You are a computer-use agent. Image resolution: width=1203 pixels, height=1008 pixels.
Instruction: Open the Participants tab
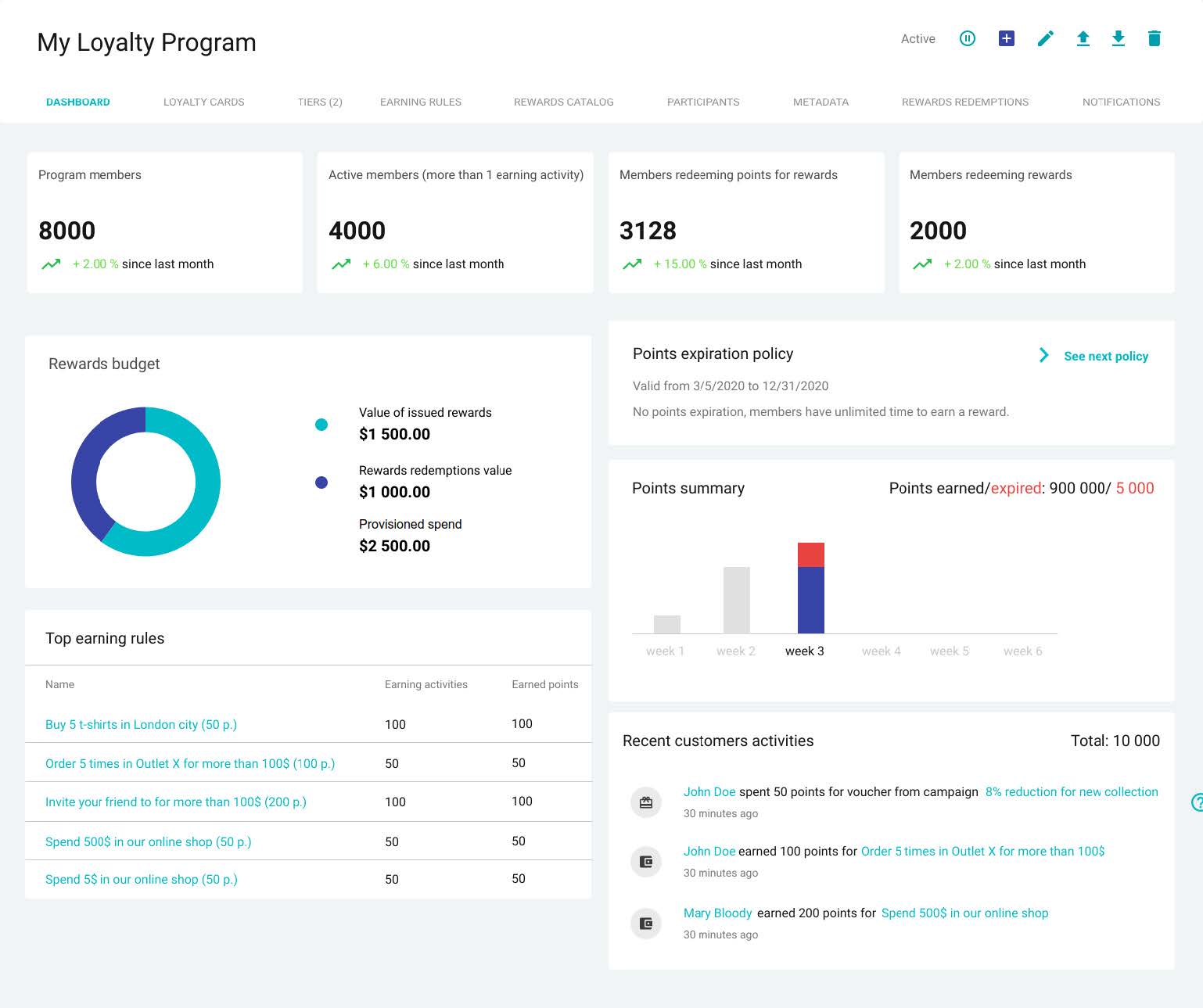click(703, 102)
